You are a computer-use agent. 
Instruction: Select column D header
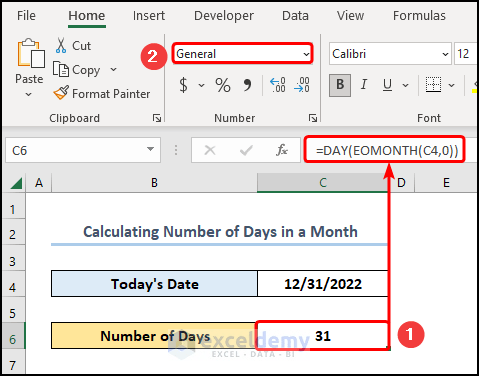(x=401, y=183)
